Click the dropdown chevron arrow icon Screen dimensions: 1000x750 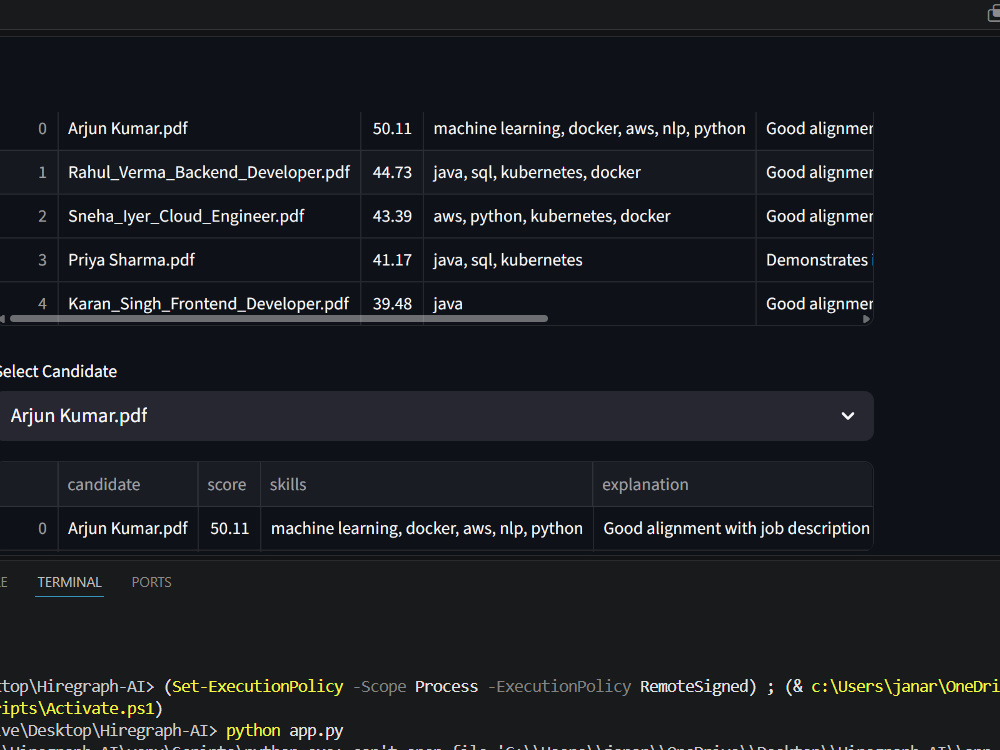848,416
